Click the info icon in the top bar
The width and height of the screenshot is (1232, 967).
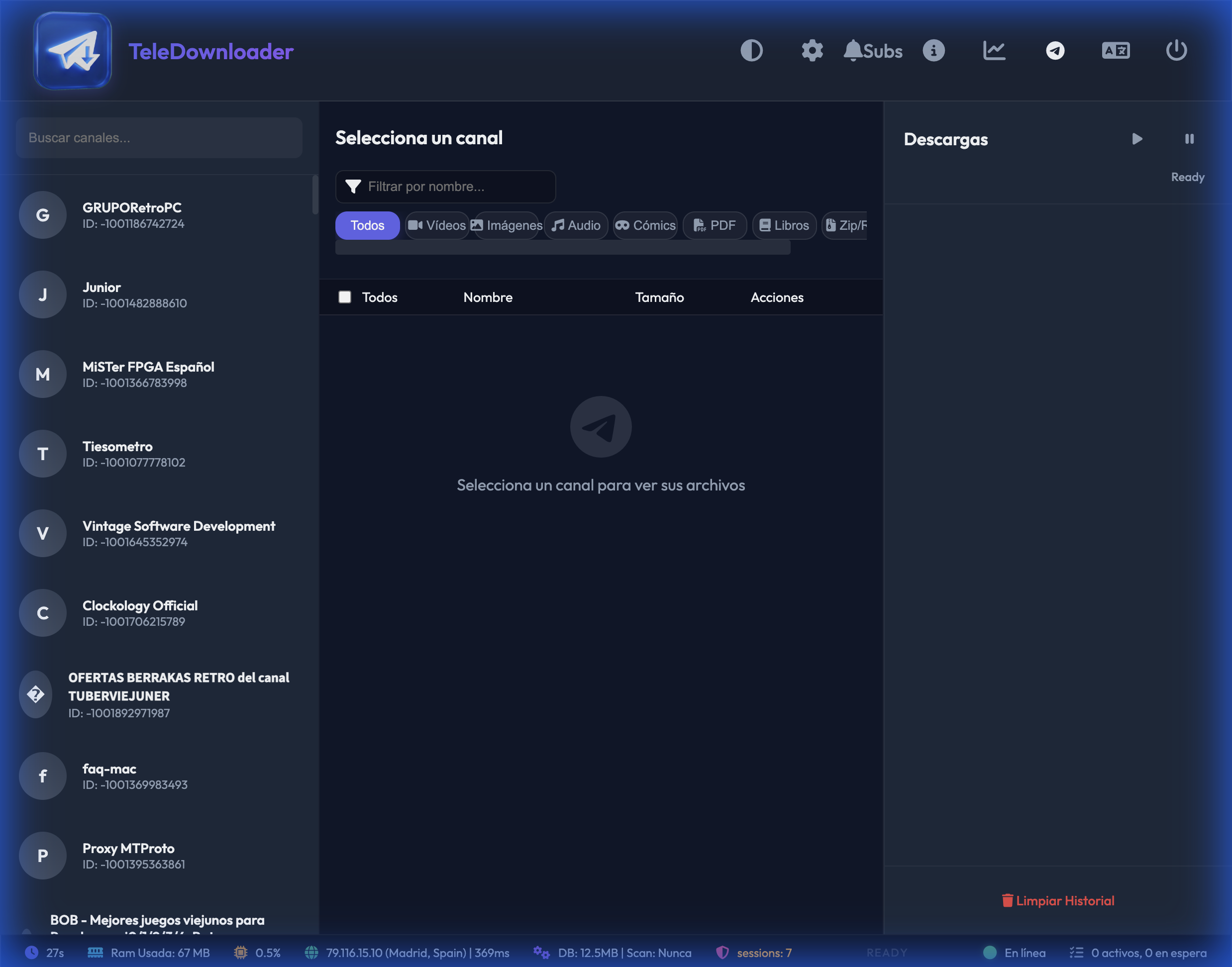[x=934, y=50]
